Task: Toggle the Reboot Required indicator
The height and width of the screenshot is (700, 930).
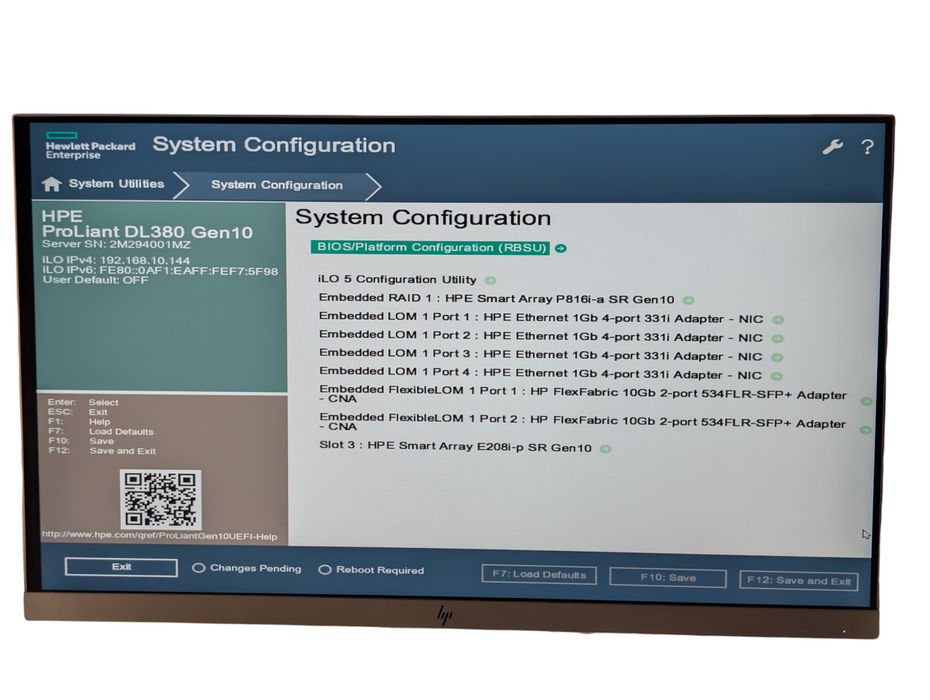Action: pos(324,569)
